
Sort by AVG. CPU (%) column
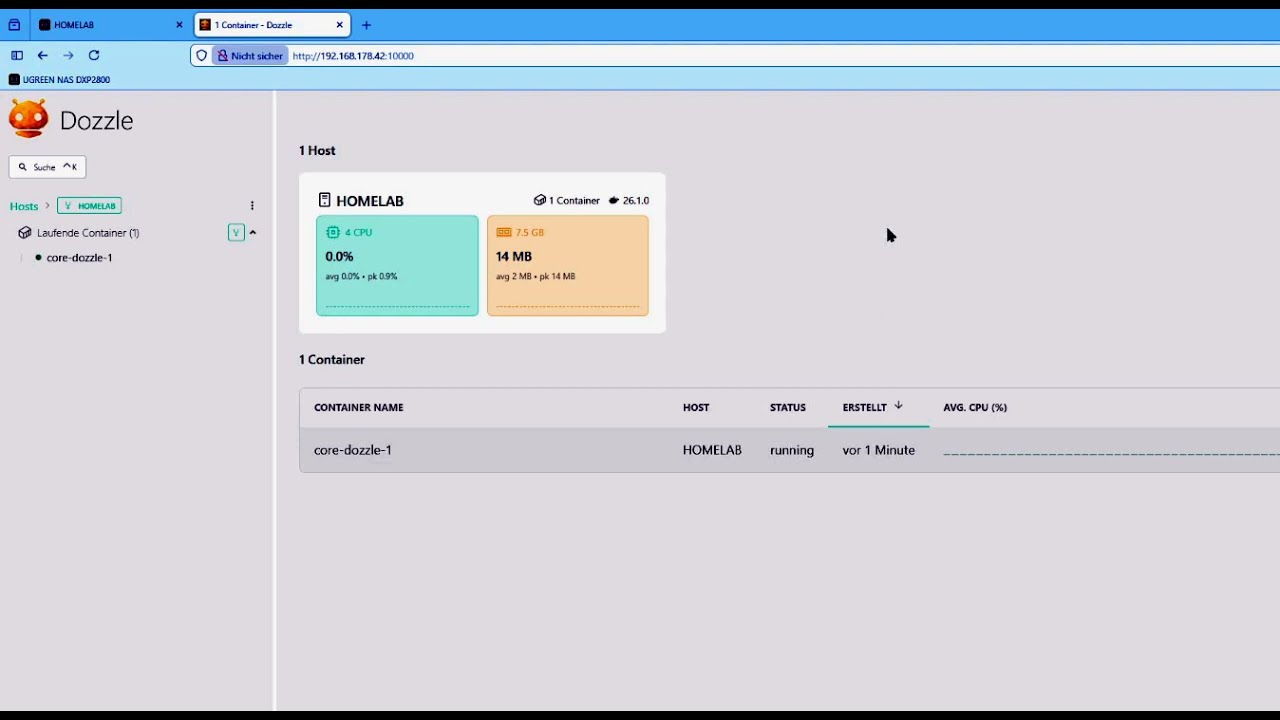pos(975,408)
